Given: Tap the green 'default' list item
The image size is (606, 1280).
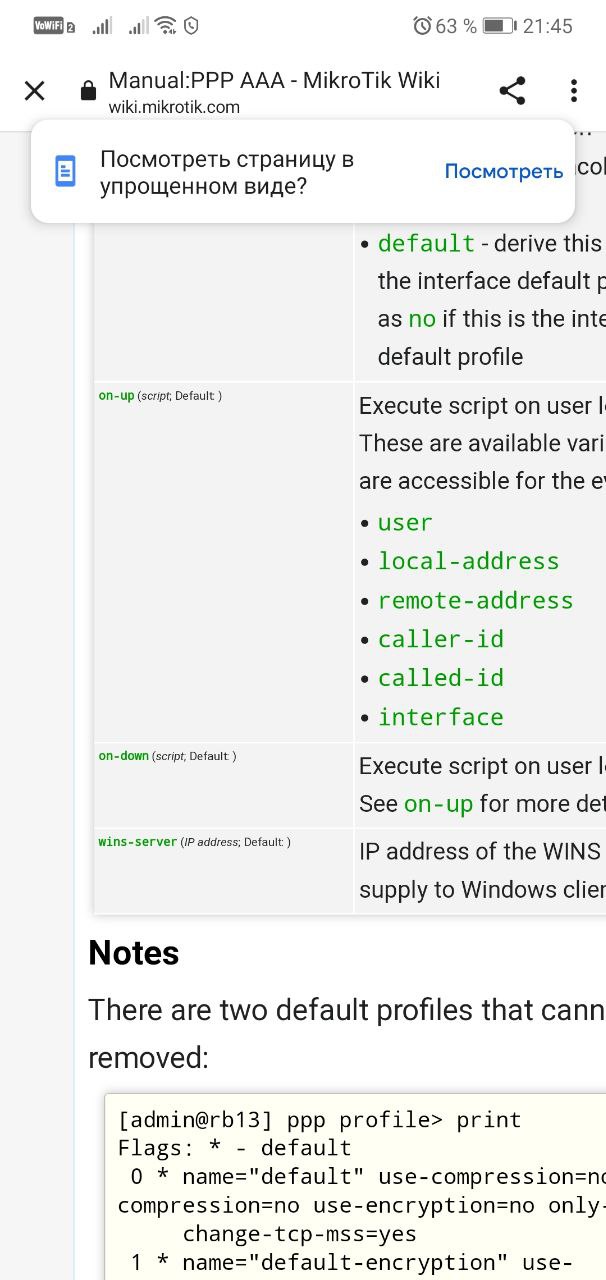Looking at the screenshot, I should [x=426, y=243].
